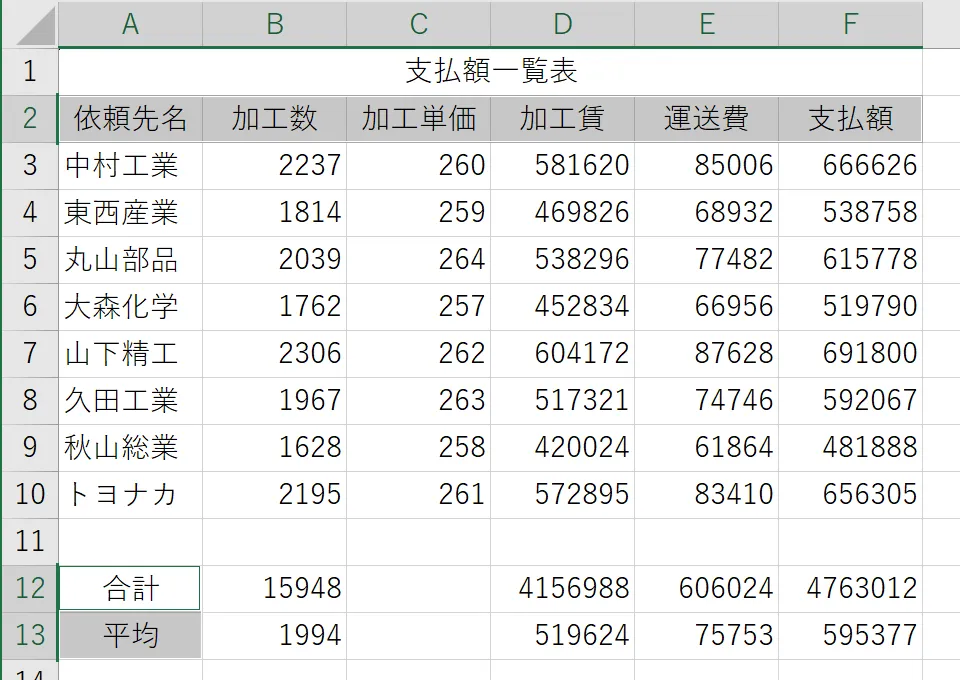
Task: Click the title cell 支払額一覧表
Action: point(490,72)
